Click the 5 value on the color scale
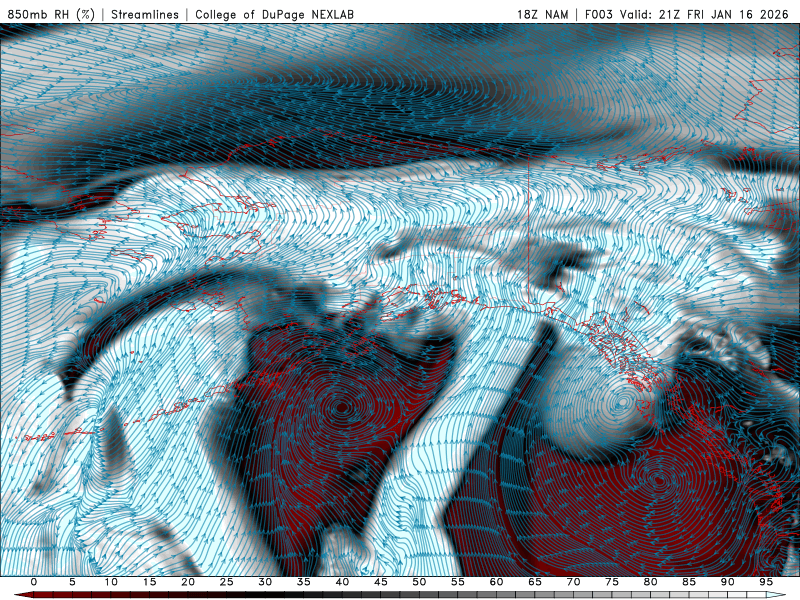Viewport: 800px width, 600px height. [72, 582]
